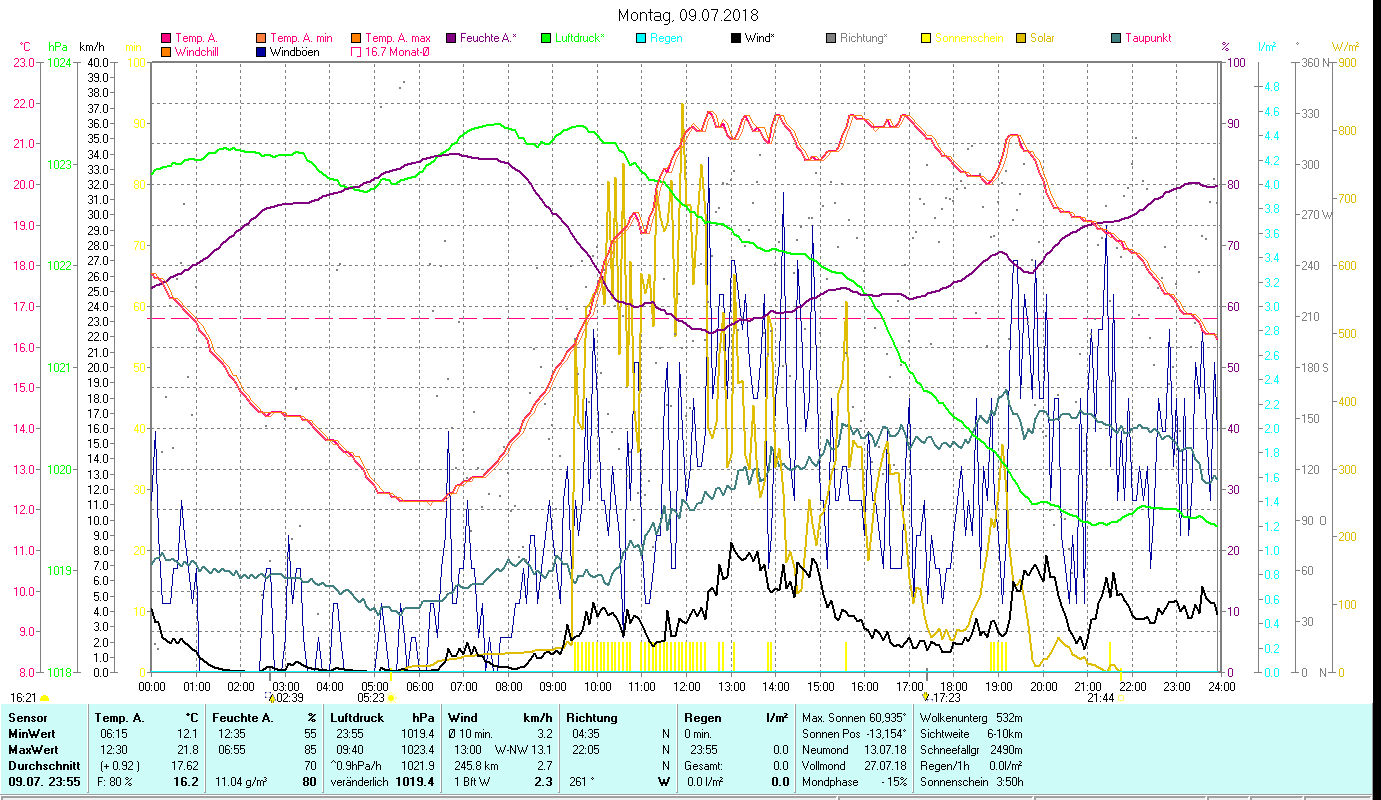Screen dimensions: 1381x800
Task: Click the black Wind* legend swatch
Action: point(735,38)
